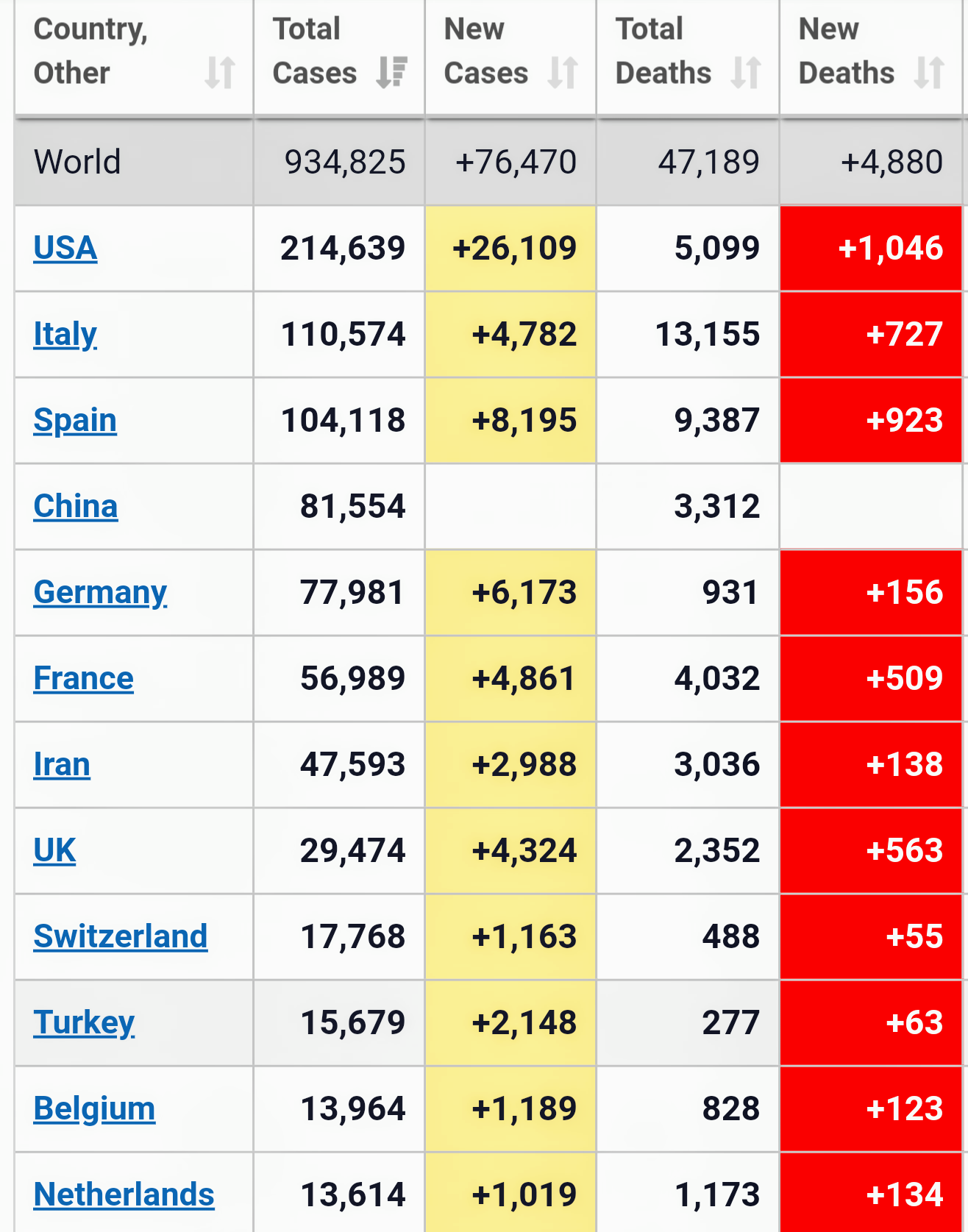Click the Iran link
Image resolution: width=968 pixels, height=1232 pixels.
pyautogui.click(x=62, y=764)
